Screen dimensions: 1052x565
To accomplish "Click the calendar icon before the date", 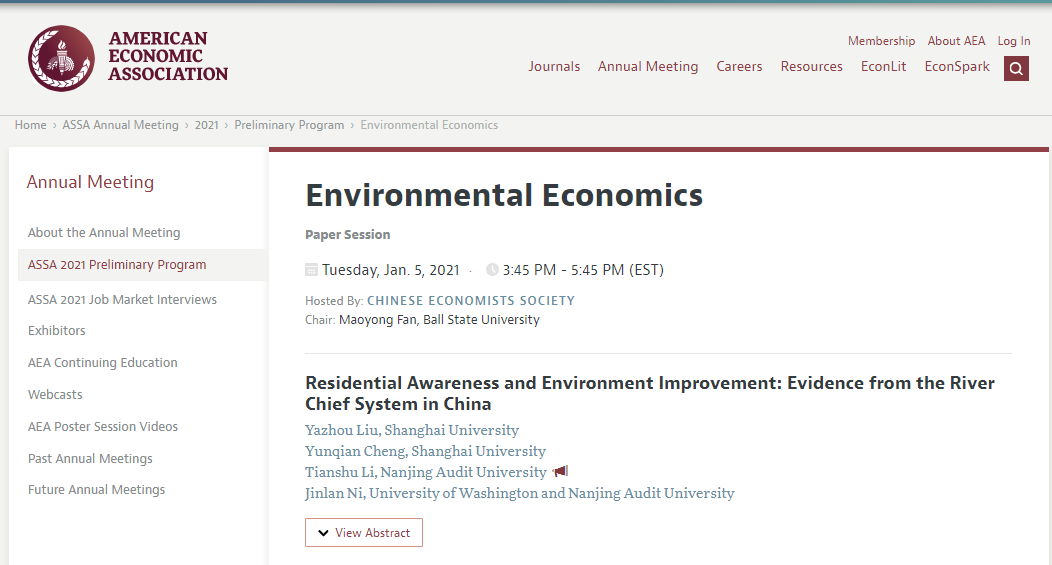I will [311, 270].
